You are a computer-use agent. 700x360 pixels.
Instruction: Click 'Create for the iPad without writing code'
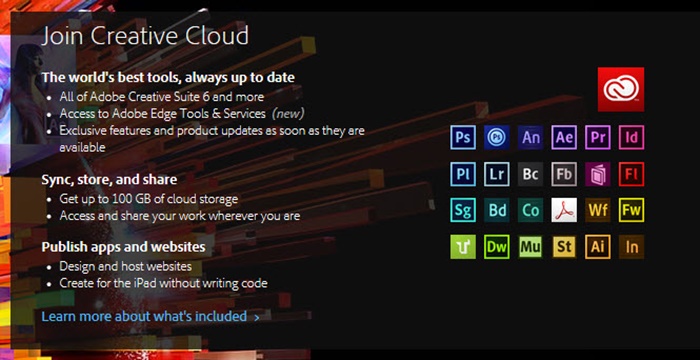pyautogui.click(x=163, y=283)
